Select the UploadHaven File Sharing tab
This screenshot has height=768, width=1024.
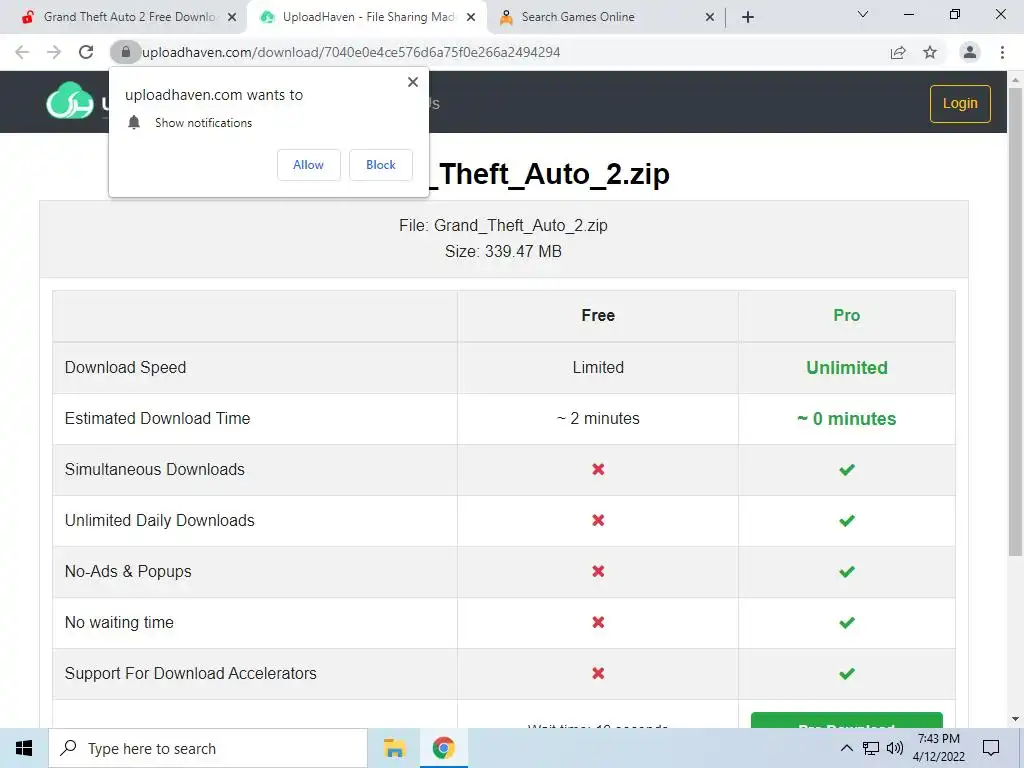pos(367,17)
